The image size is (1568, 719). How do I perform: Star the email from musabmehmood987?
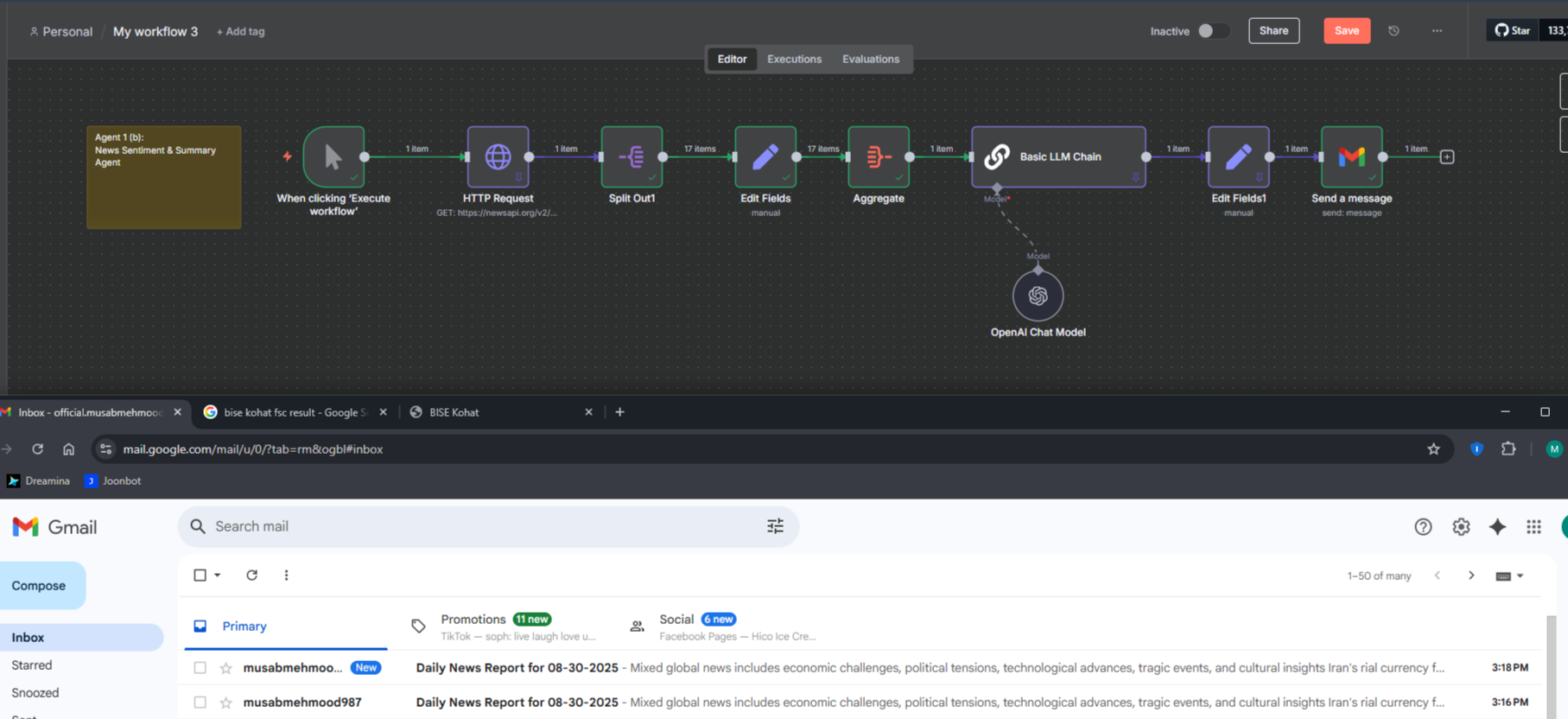tap(226, 703)
